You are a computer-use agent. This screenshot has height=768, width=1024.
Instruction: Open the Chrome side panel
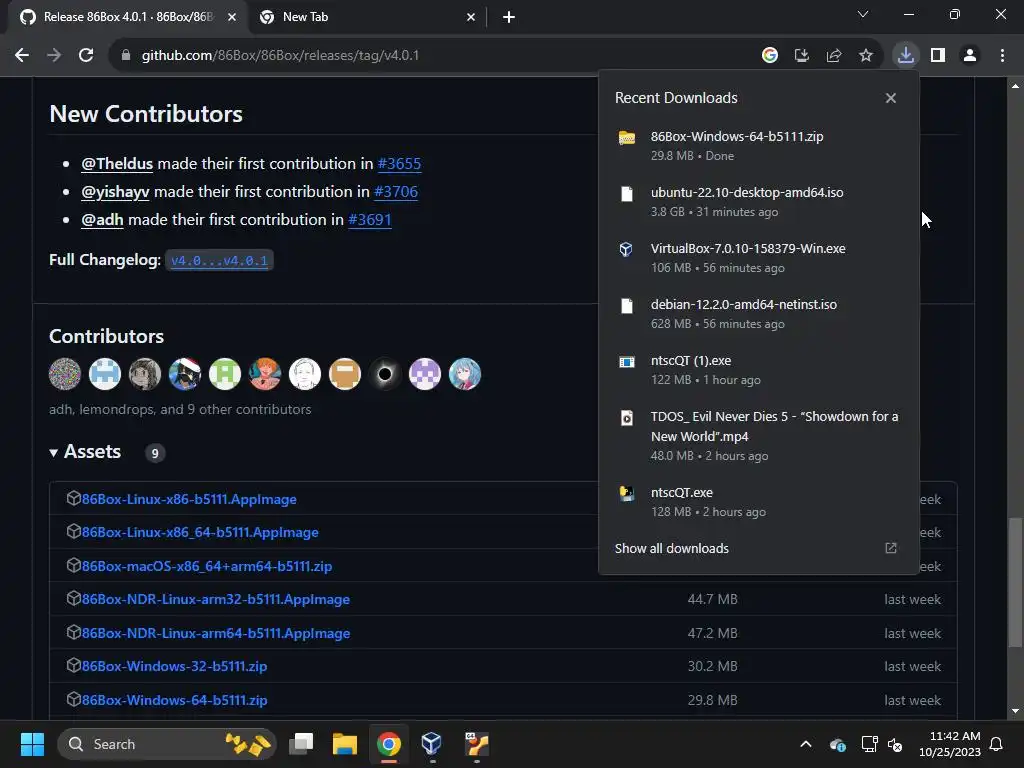click(x=938, y=56)
